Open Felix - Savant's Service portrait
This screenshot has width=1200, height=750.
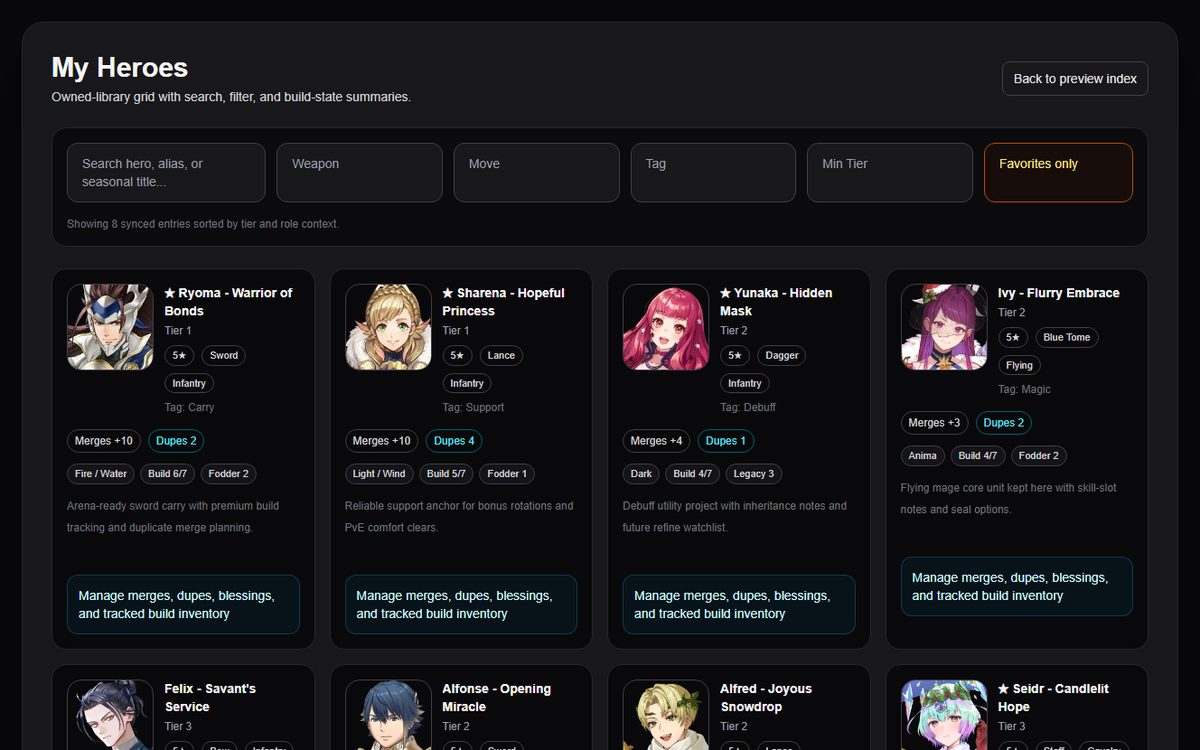[x=110, y=715]
